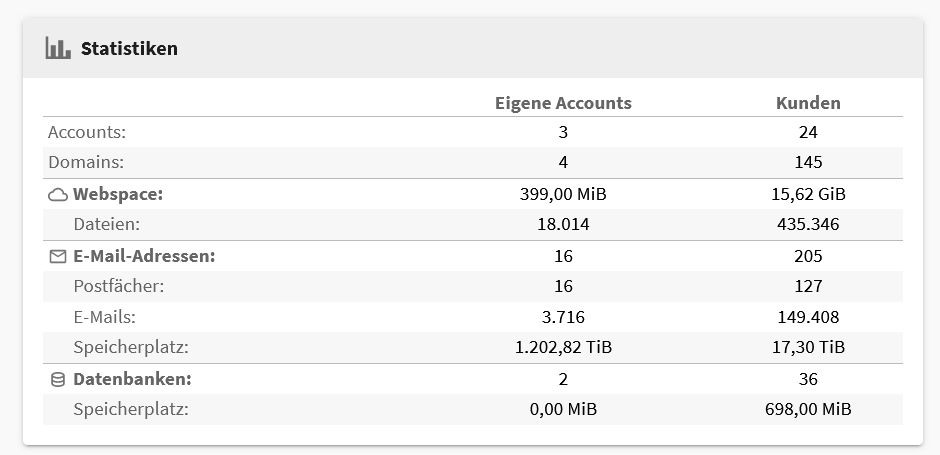
Task: Select the Statistiken panel title
Action: 129,49
